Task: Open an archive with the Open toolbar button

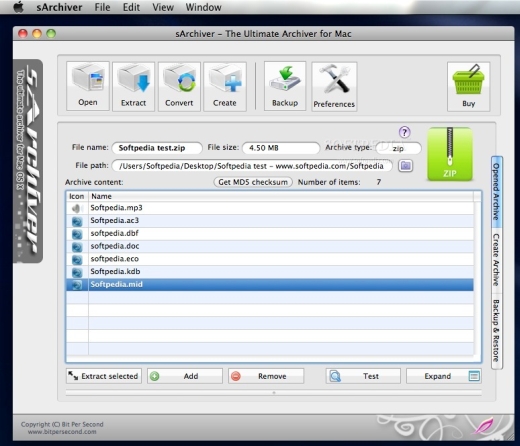Action: click(88, 86)
